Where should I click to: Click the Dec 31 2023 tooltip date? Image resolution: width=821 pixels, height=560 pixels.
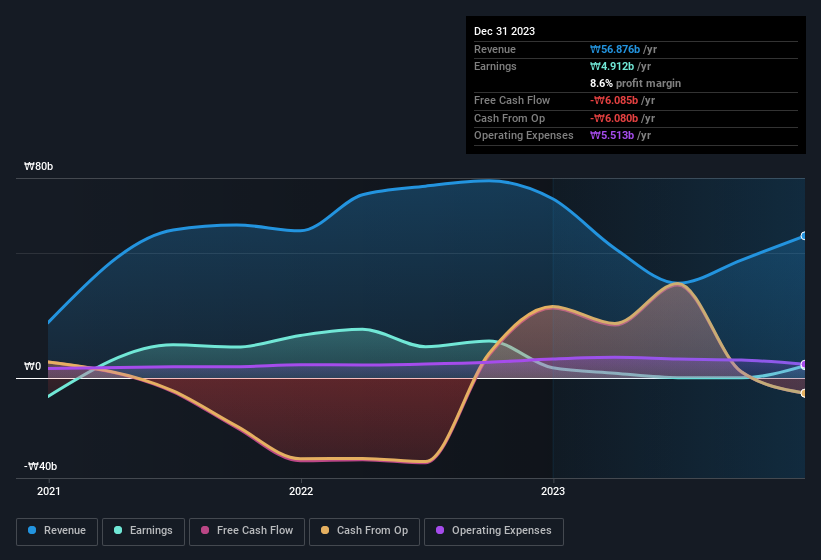pyautogui.click(x=504, y=31)
